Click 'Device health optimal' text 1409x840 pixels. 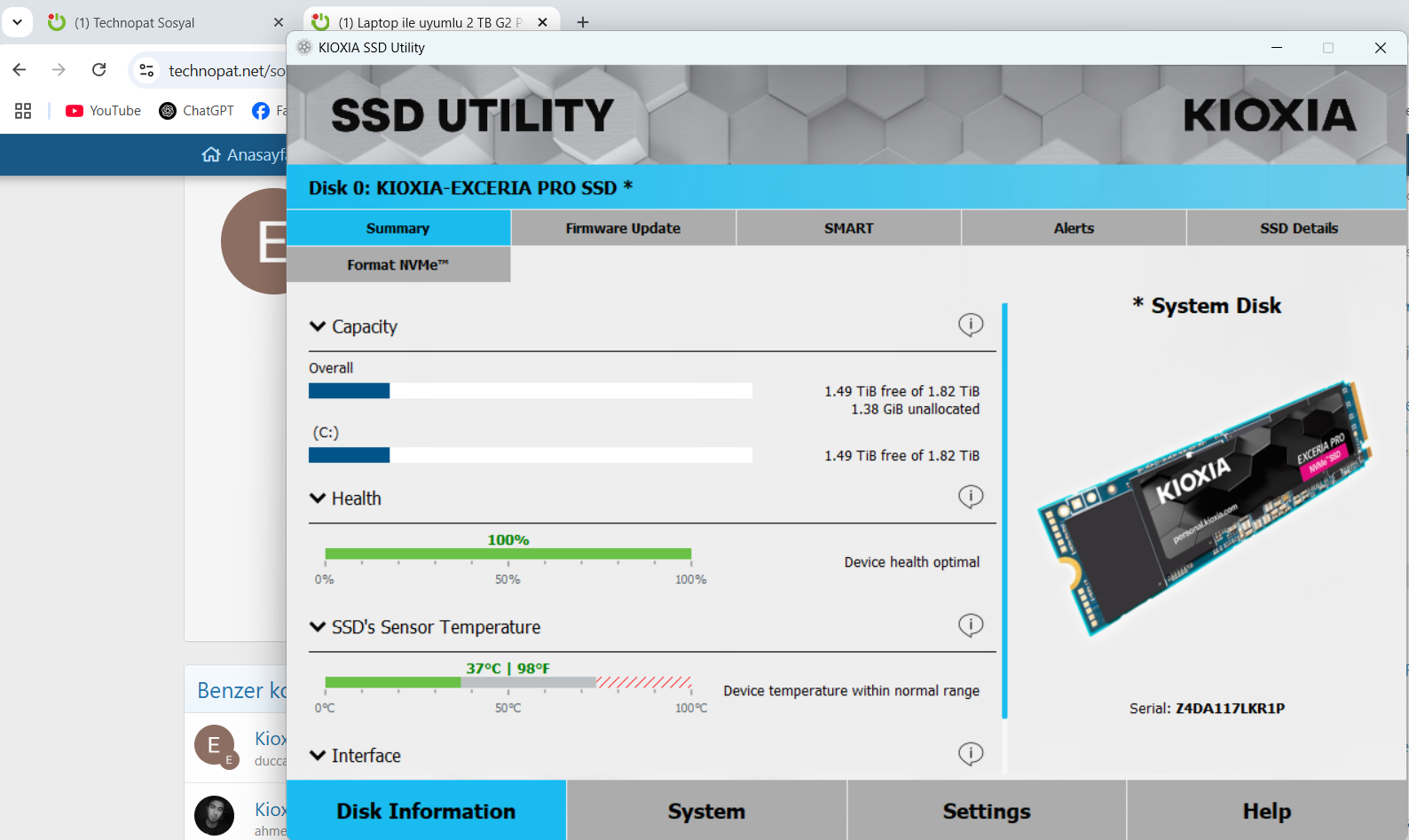912,562
